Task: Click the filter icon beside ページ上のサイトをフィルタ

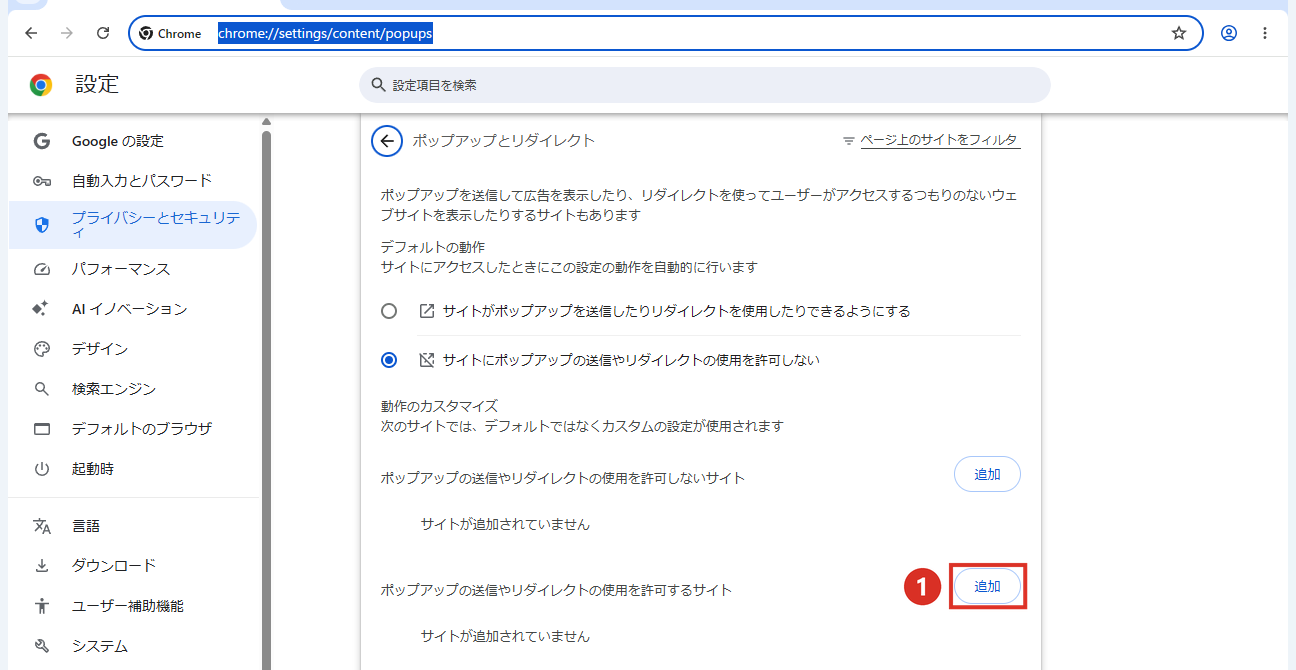Action: 849,141
